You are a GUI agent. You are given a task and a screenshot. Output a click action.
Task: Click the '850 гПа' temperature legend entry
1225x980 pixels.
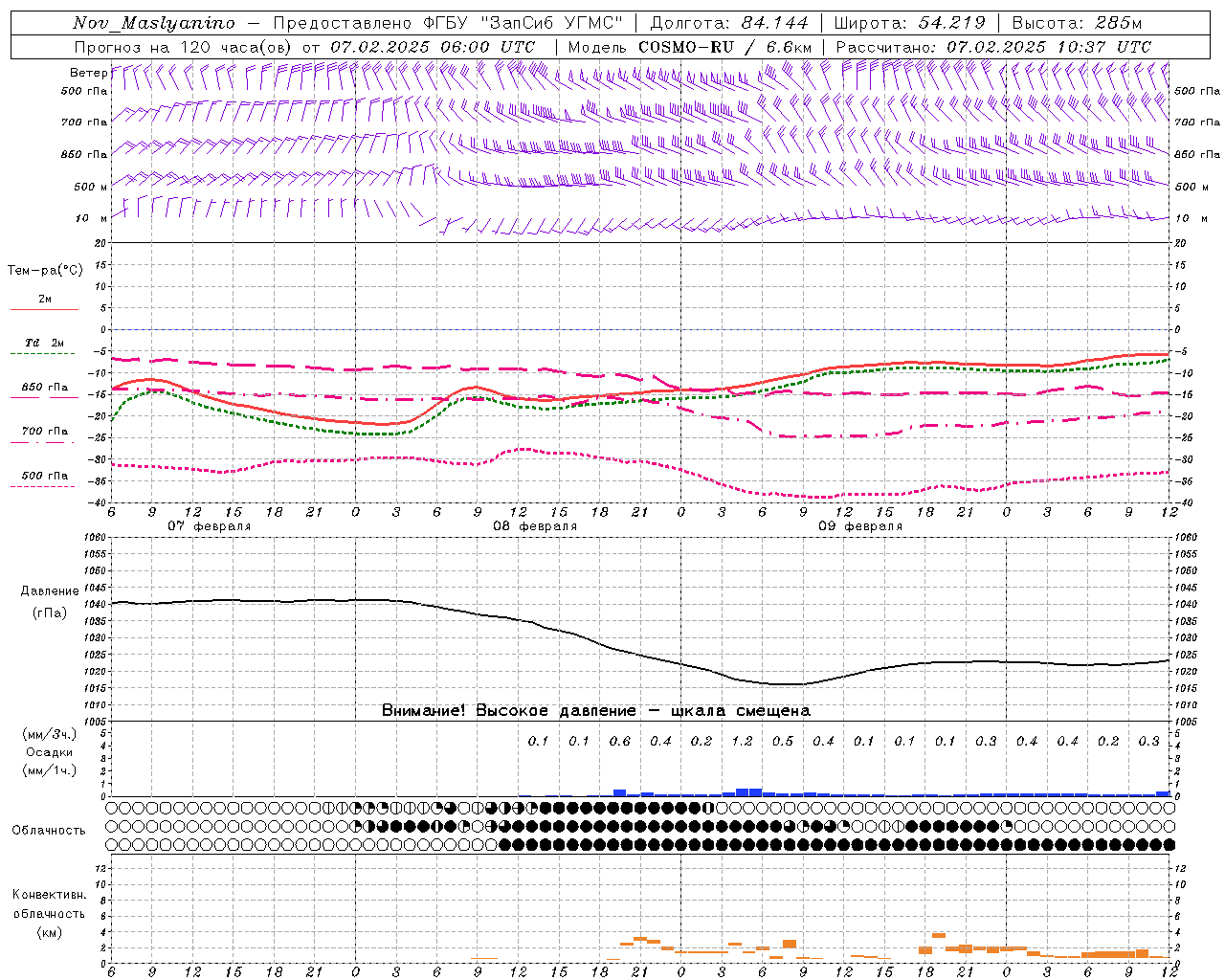[x=45, y=388]
